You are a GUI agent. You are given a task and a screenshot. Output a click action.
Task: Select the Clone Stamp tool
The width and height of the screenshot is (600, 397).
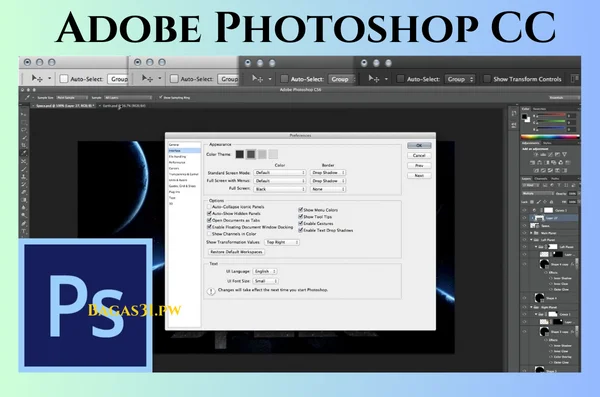pyautogui.click(x=23, y=176)
